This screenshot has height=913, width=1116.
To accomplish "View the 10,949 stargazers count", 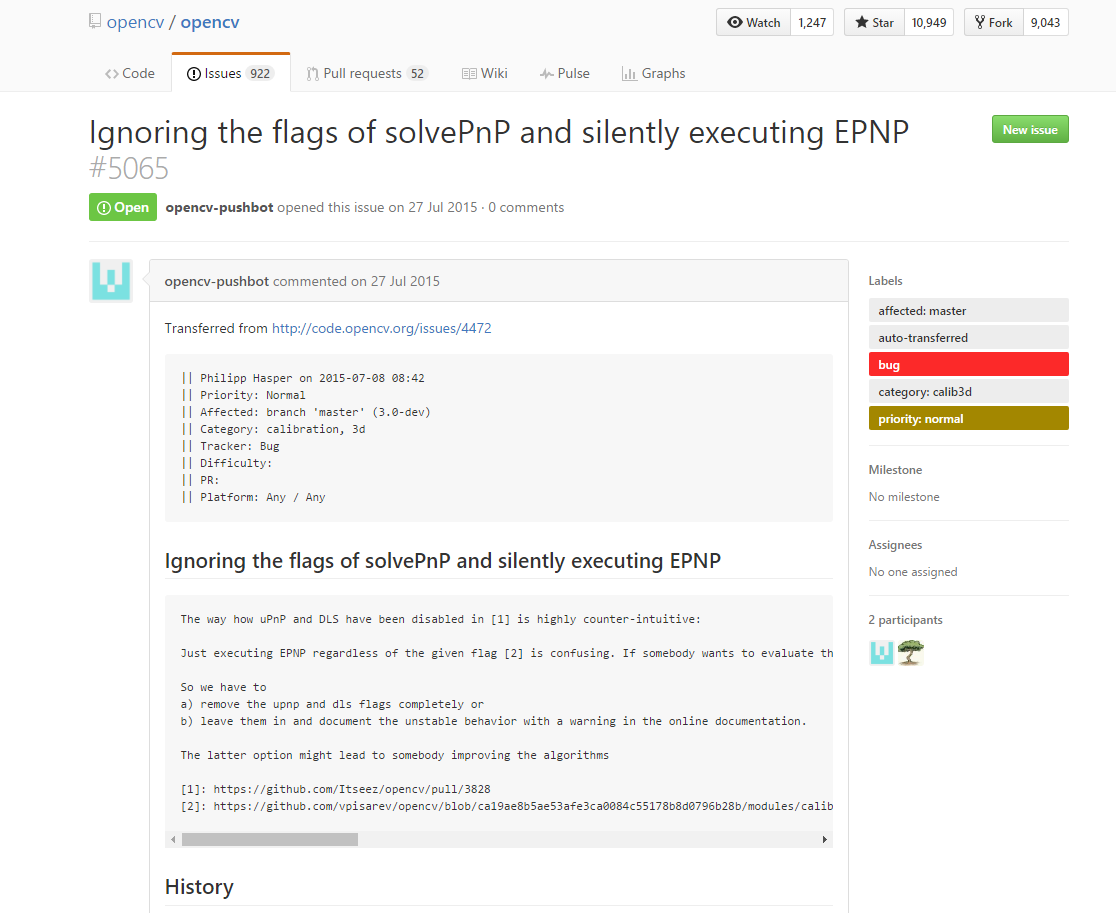I will pos(929,22).
